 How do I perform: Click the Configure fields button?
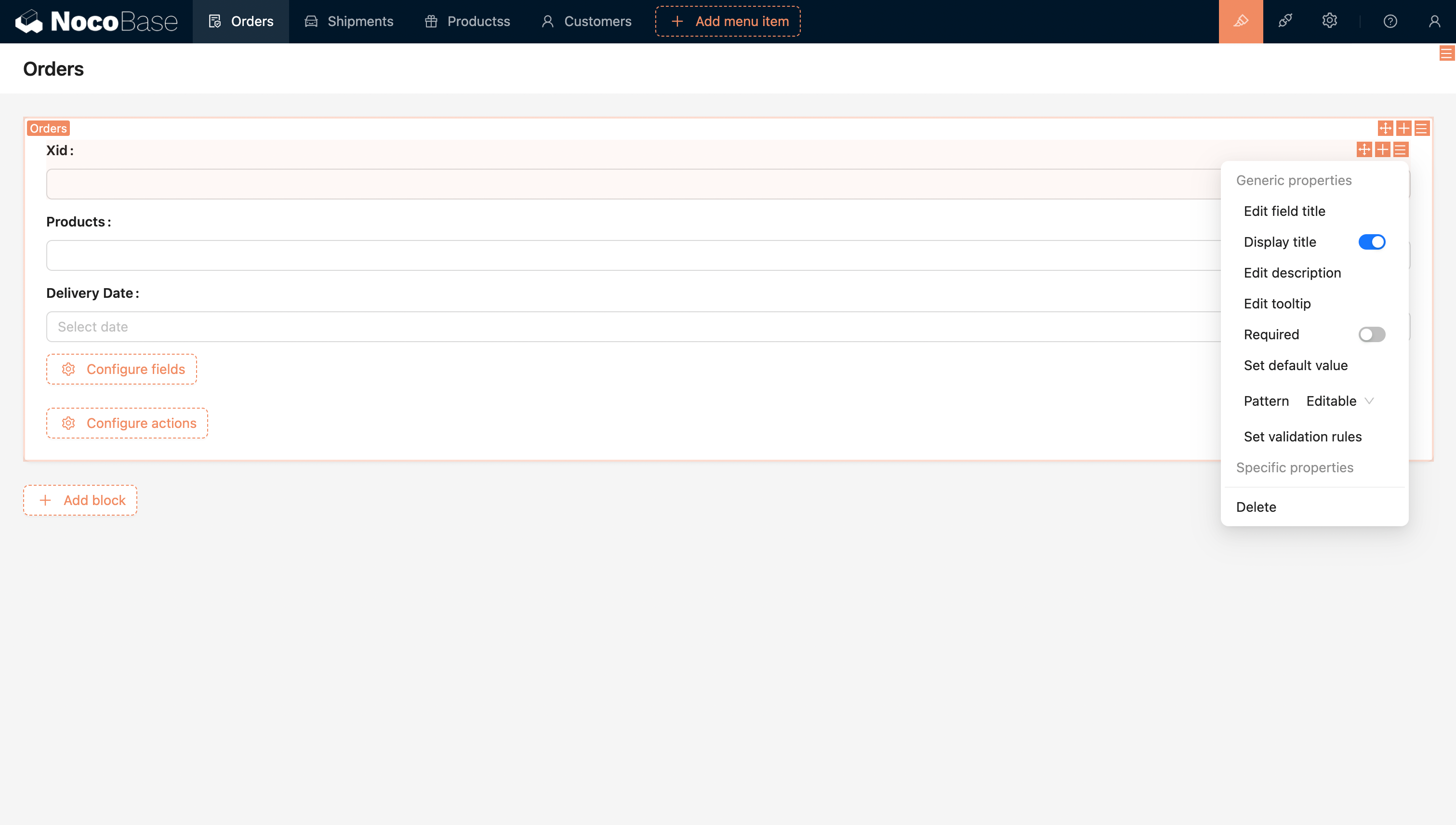click(x=122, y=369)
